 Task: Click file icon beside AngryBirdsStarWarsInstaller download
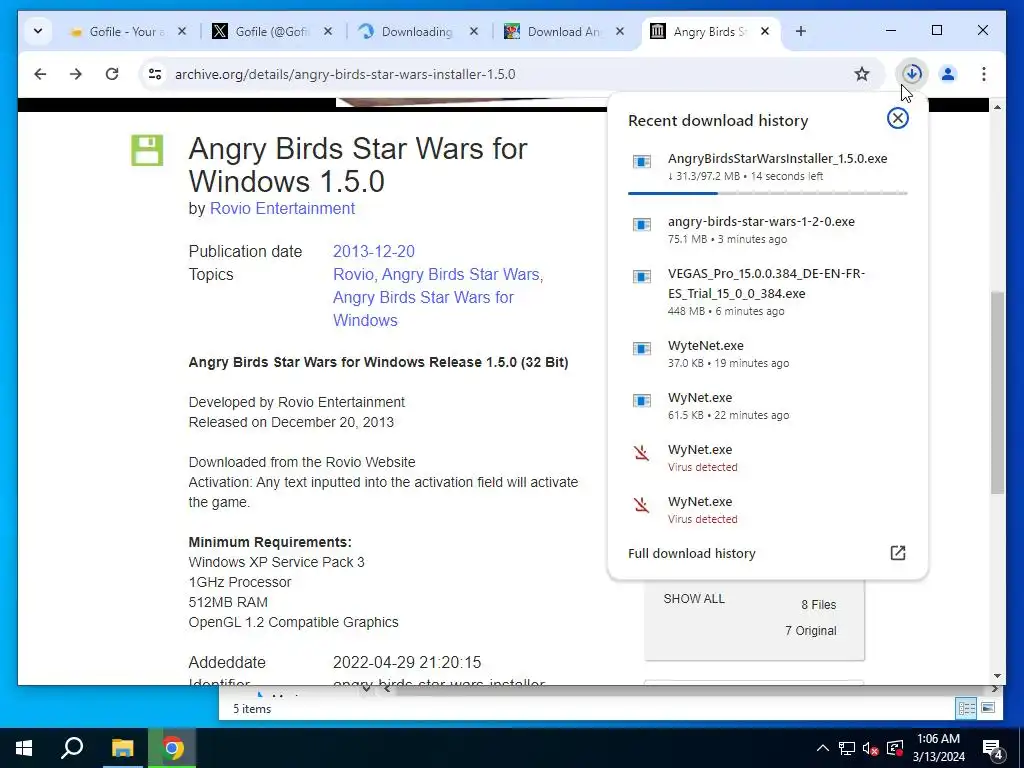click(642, 161)
